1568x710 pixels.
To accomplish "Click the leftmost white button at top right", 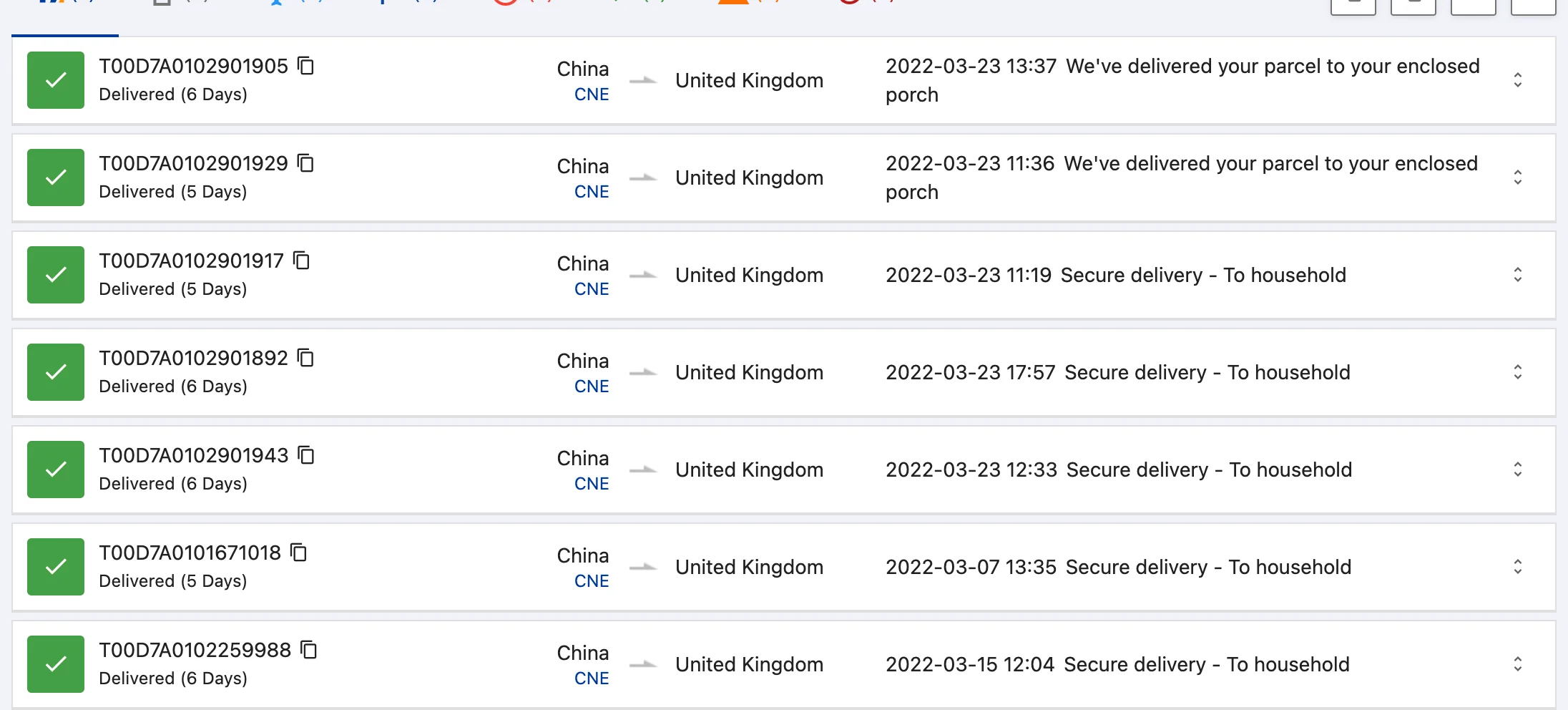I will (1353, 6).
